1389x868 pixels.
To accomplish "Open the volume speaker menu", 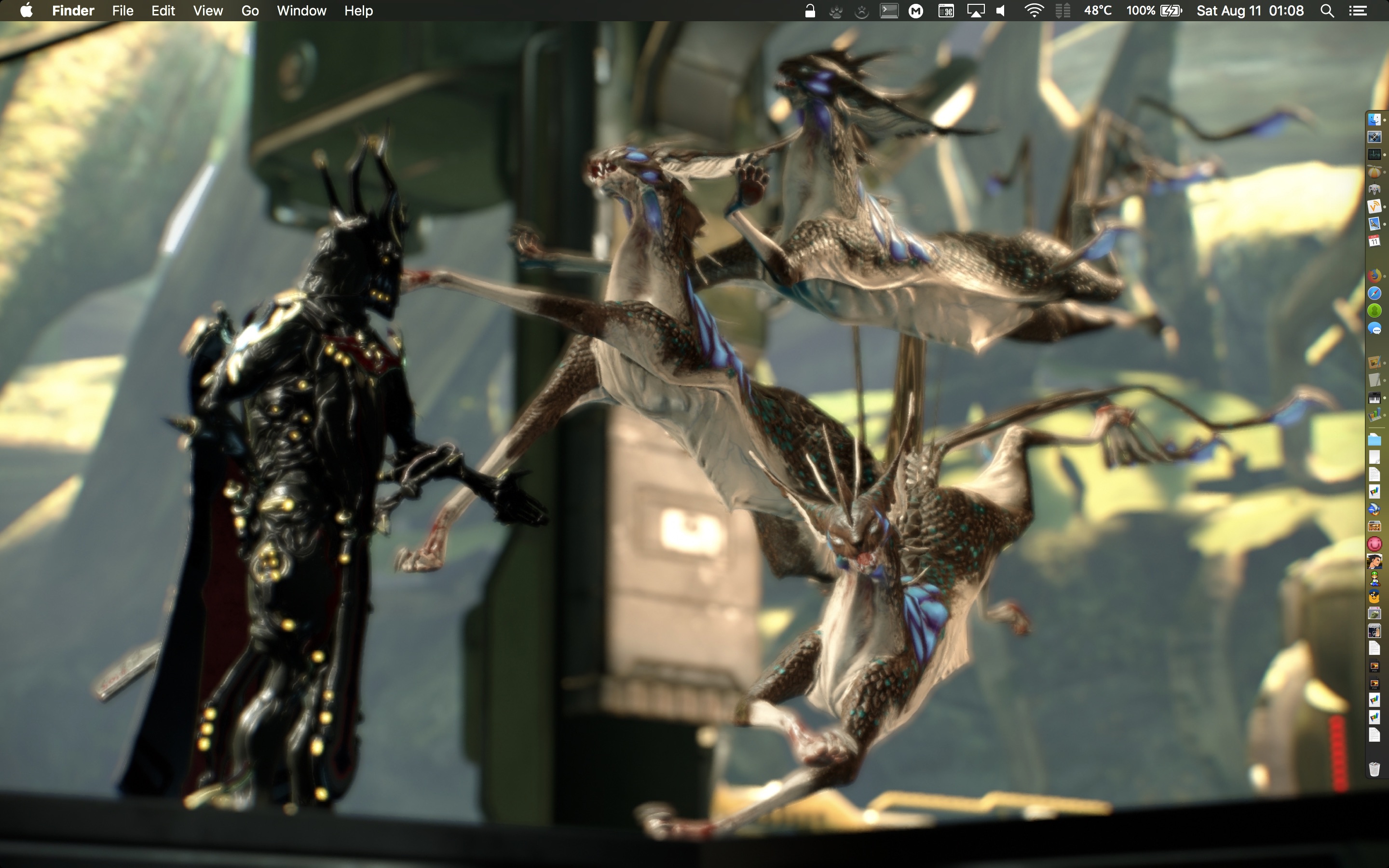I will coord(1002,10).
